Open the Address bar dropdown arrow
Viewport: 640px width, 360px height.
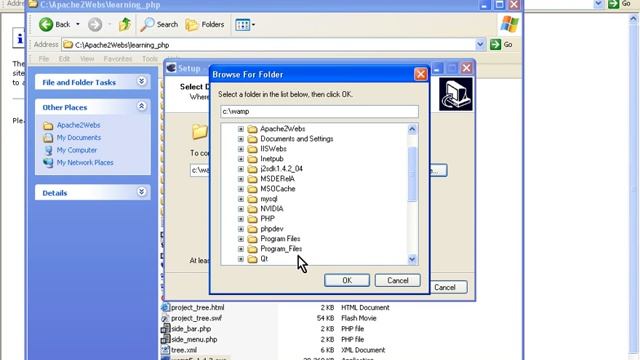coord(480,44)
